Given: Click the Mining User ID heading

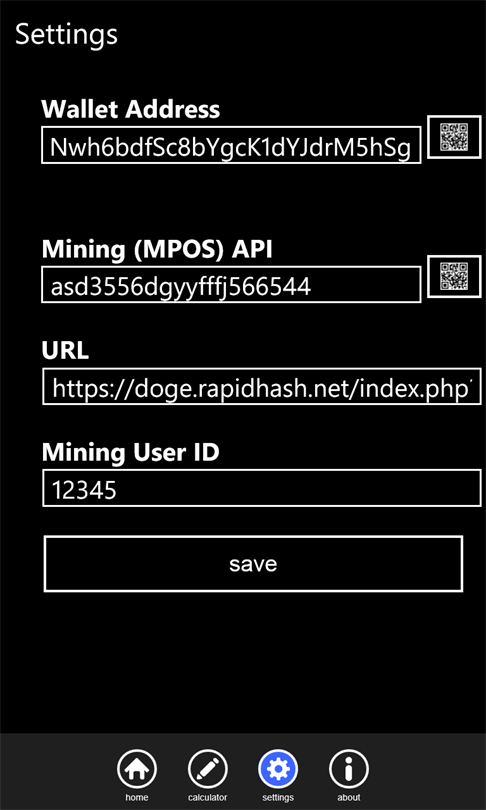Looking at the screenshot, I should (131, 453).
